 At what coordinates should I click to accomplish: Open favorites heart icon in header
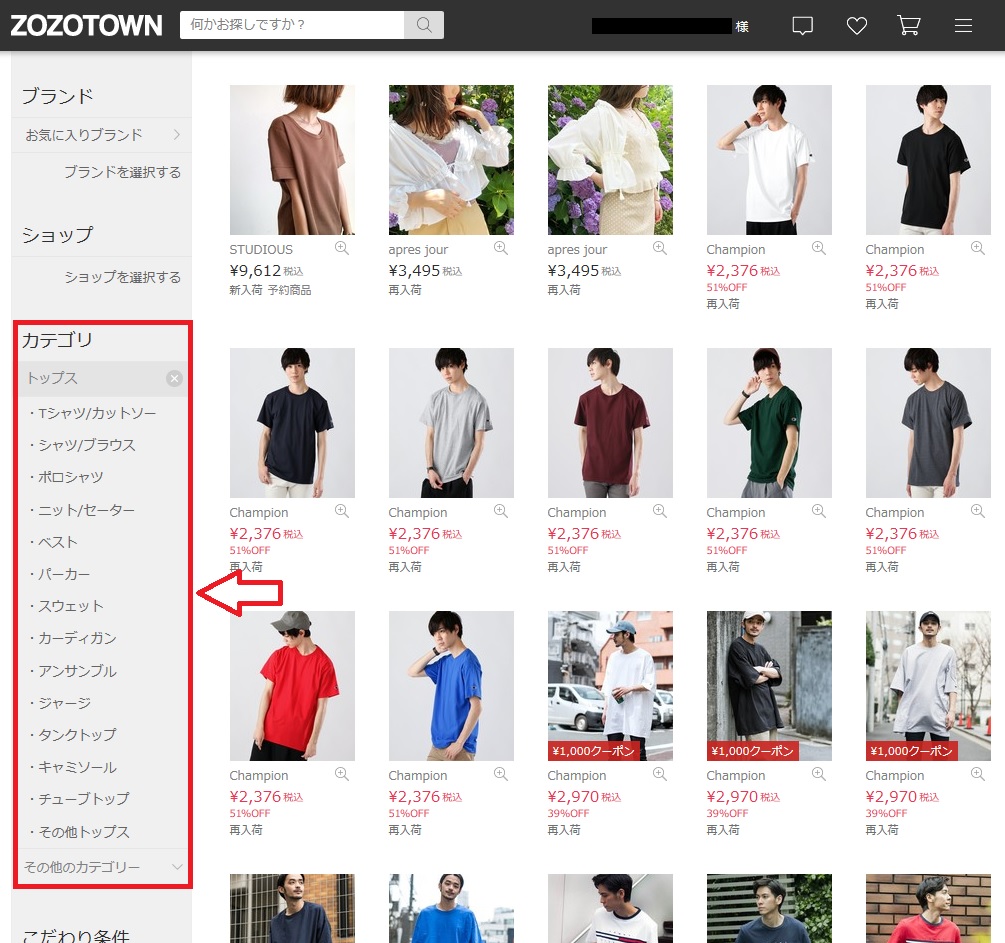pyautogui.click(x=856, y=26)
